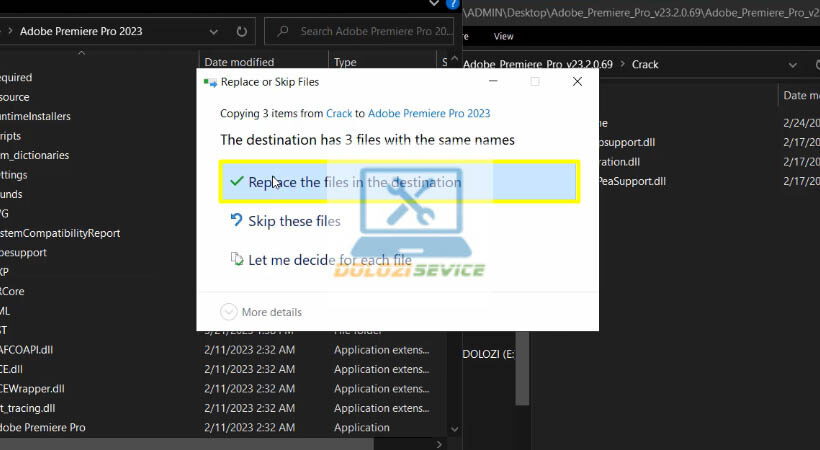Open the Adobe Premiere Pro 2023 destination link

[x=429, y=114]
